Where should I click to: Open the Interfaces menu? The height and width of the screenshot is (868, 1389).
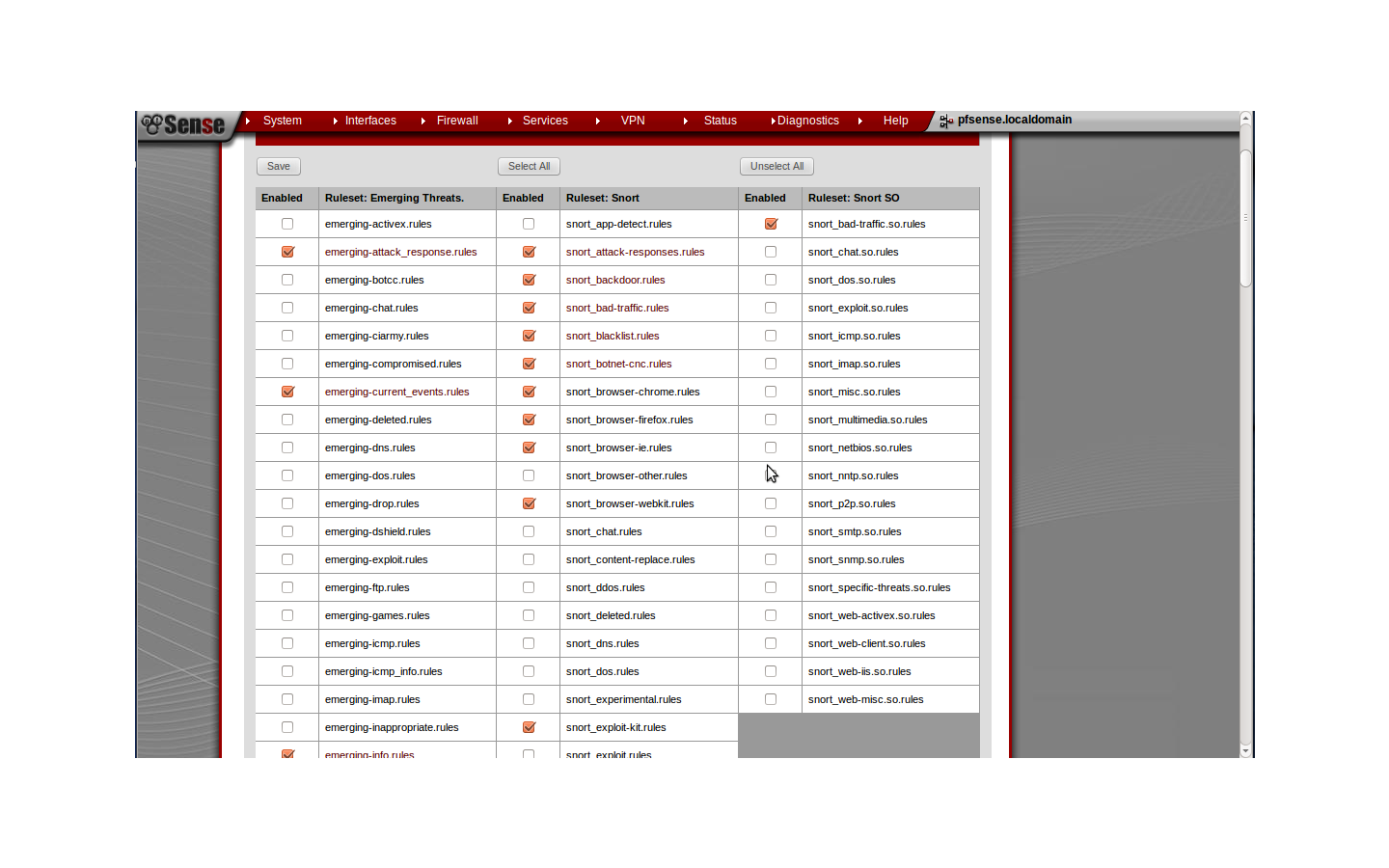coord(370,121)
